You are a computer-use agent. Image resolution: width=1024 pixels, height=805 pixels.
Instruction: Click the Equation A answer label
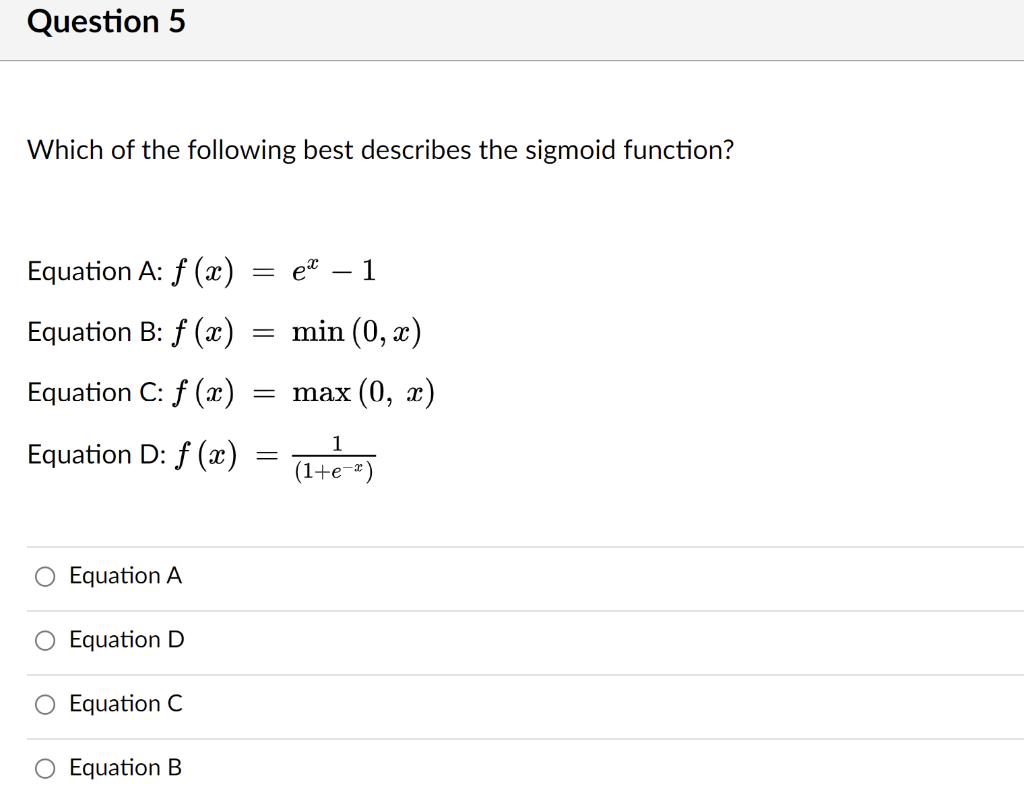tap(124, 576)
